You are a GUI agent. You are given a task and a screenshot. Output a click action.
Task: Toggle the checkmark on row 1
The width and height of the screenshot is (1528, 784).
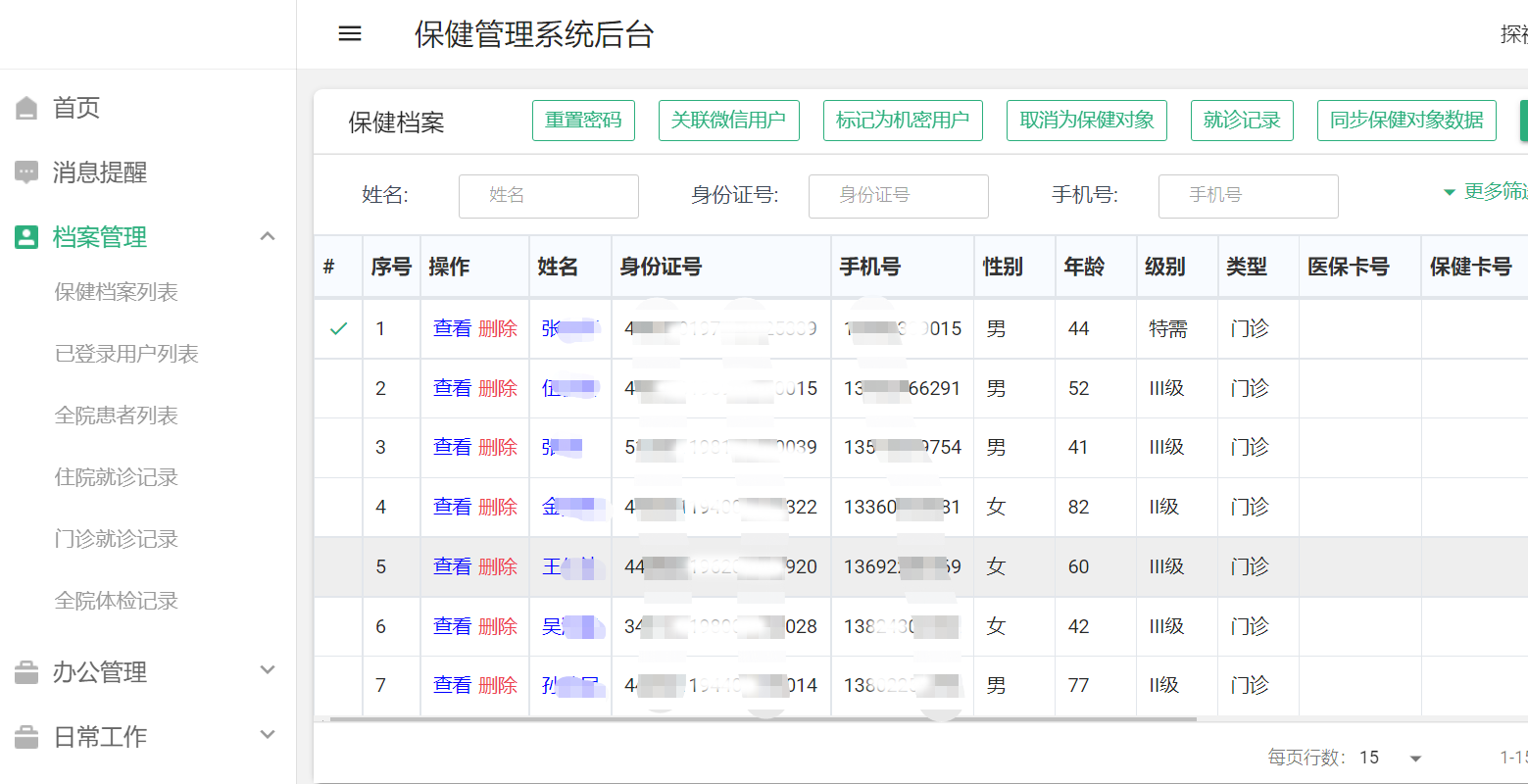(338, 329)
